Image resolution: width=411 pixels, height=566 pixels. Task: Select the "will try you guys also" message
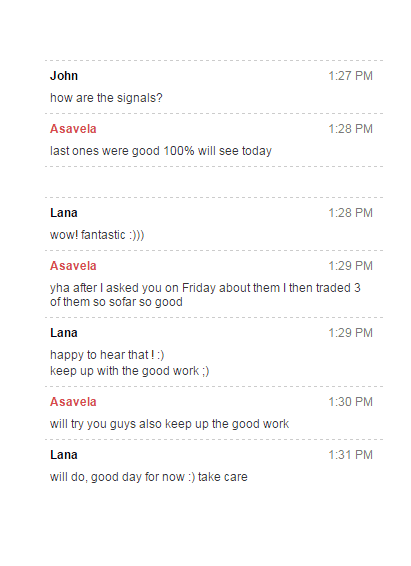(x=170, y=424)
